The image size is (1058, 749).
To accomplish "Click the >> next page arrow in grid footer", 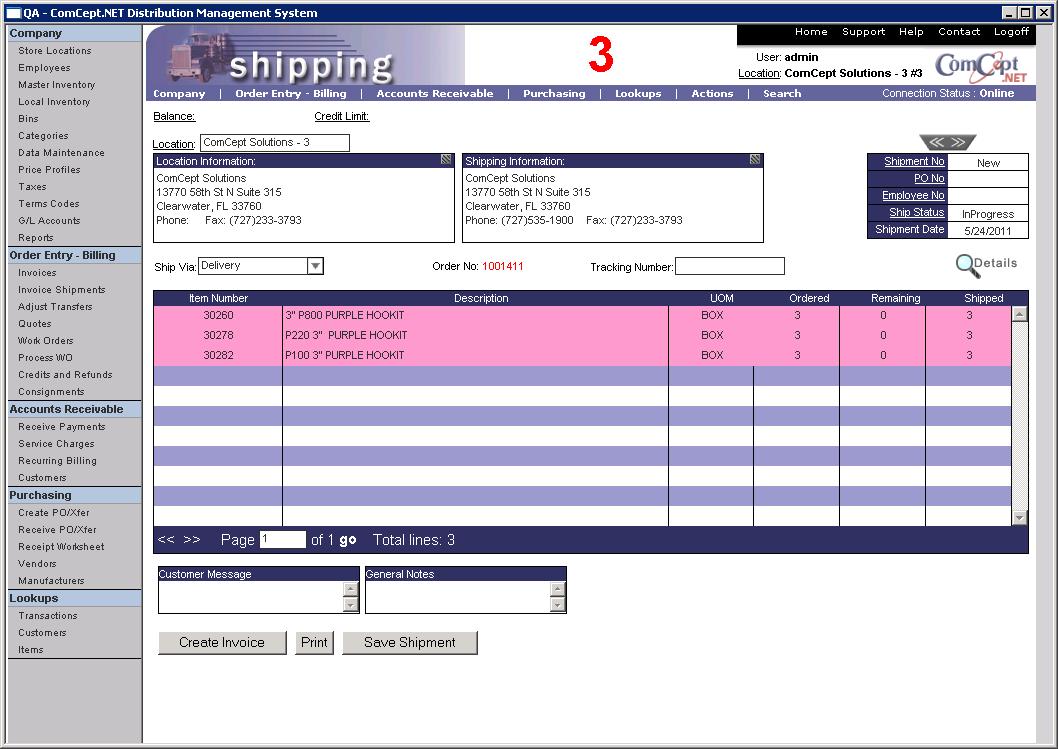I will [192, 540].
